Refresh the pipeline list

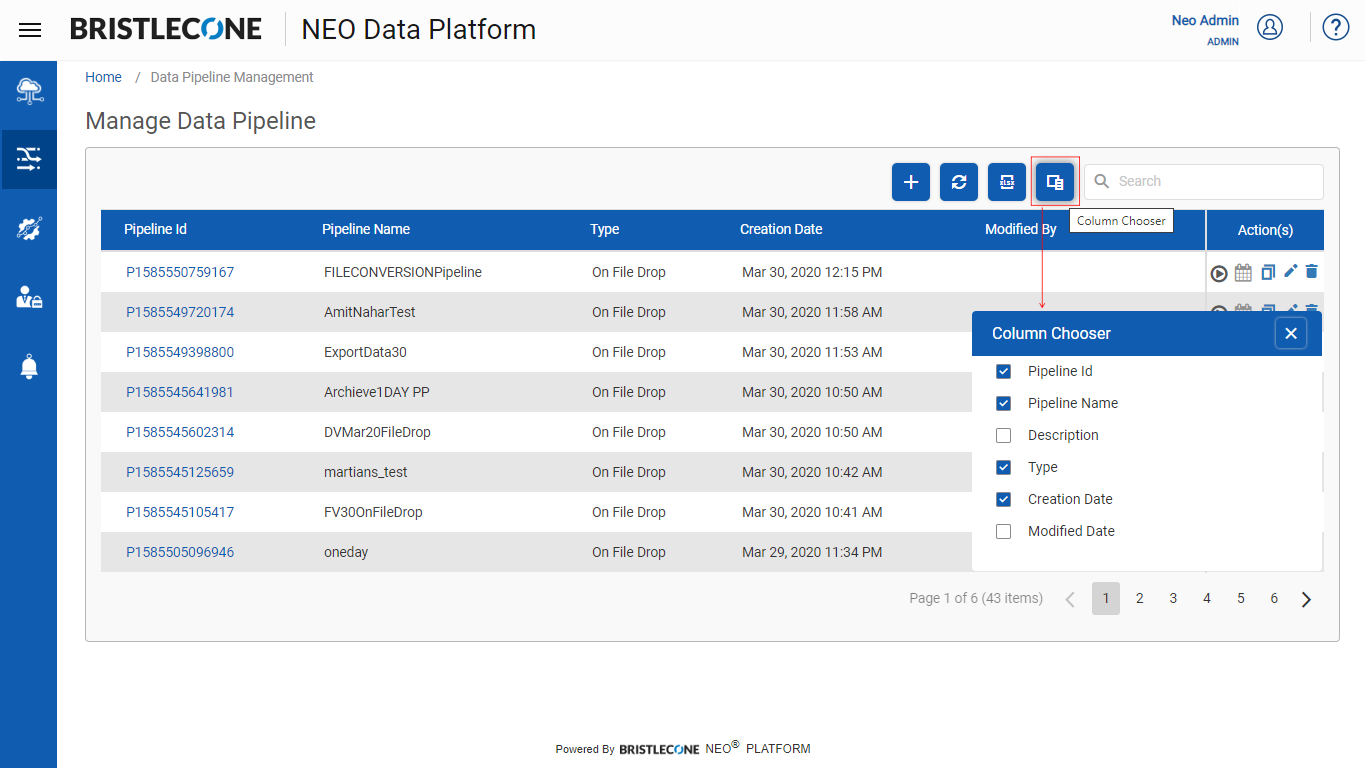(959, 182)
